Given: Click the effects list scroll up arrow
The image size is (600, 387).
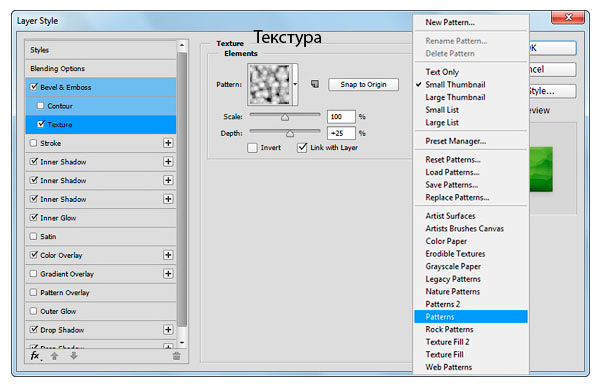Looking at the screenshot, I should coord(182,45).
